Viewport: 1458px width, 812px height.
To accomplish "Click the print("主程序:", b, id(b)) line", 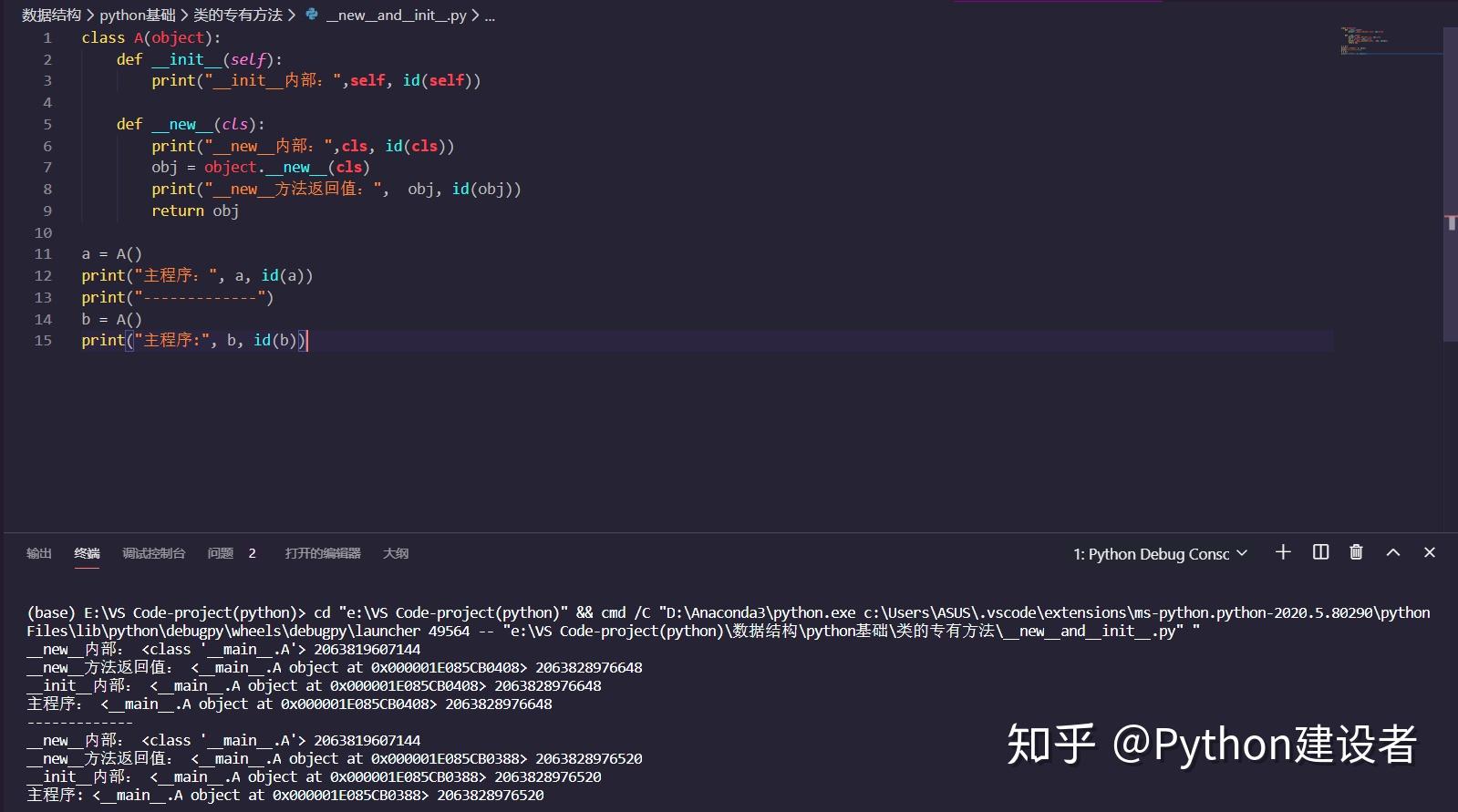I will [193, 340].
